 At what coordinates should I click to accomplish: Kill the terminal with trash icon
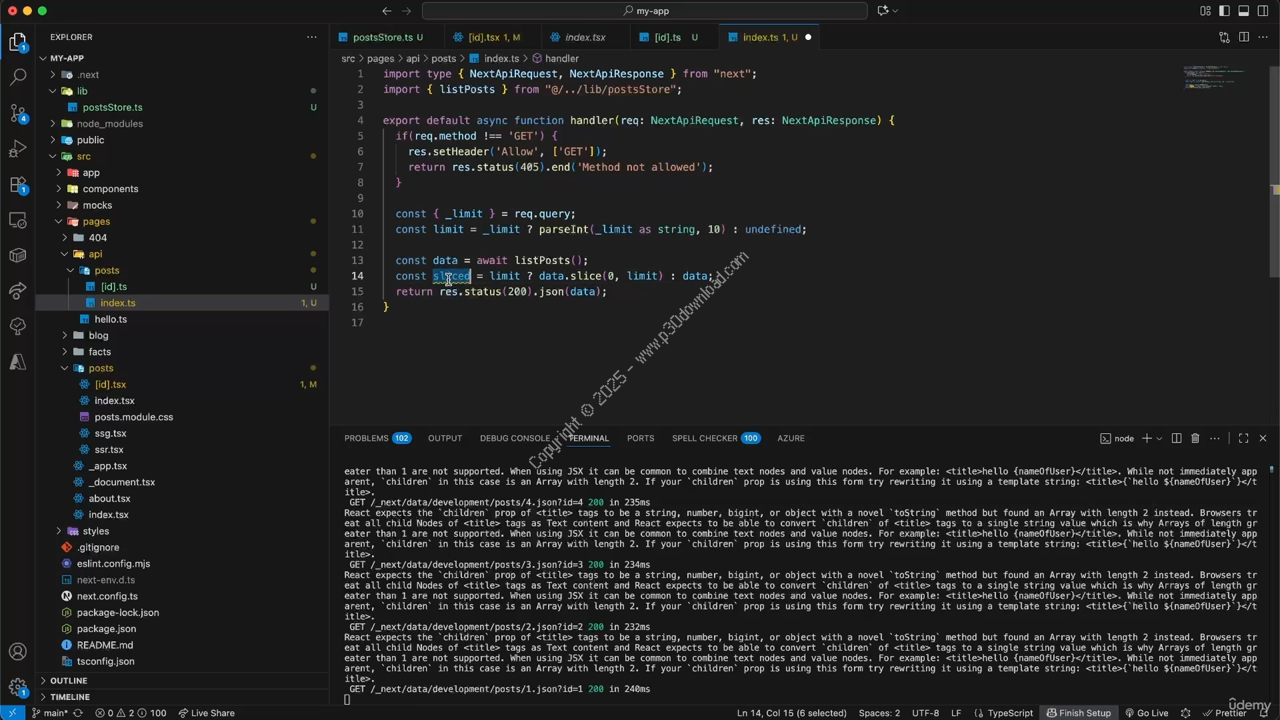point(1195,438)
